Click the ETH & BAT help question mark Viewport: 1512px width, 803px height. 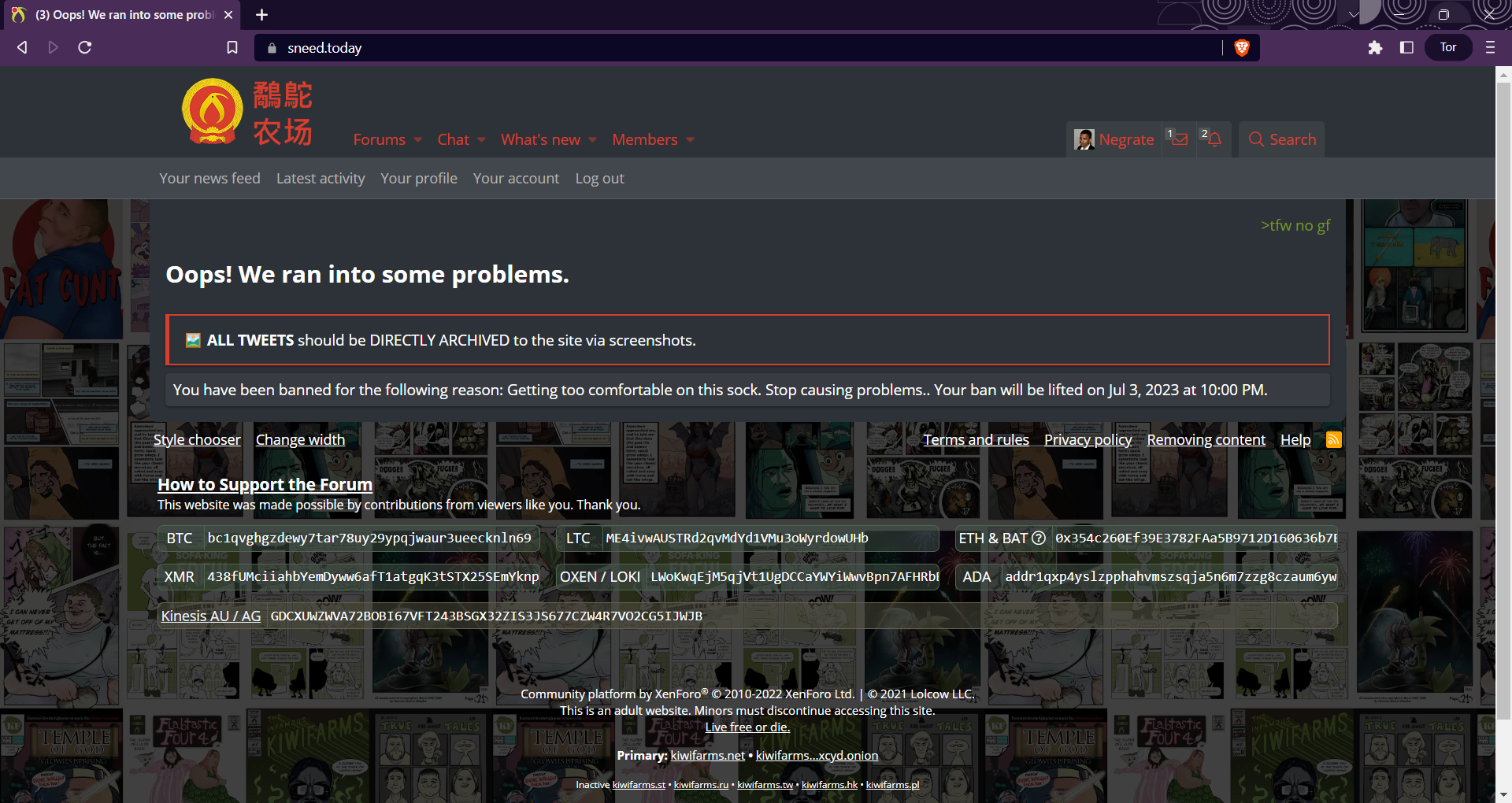point(1039,538)
